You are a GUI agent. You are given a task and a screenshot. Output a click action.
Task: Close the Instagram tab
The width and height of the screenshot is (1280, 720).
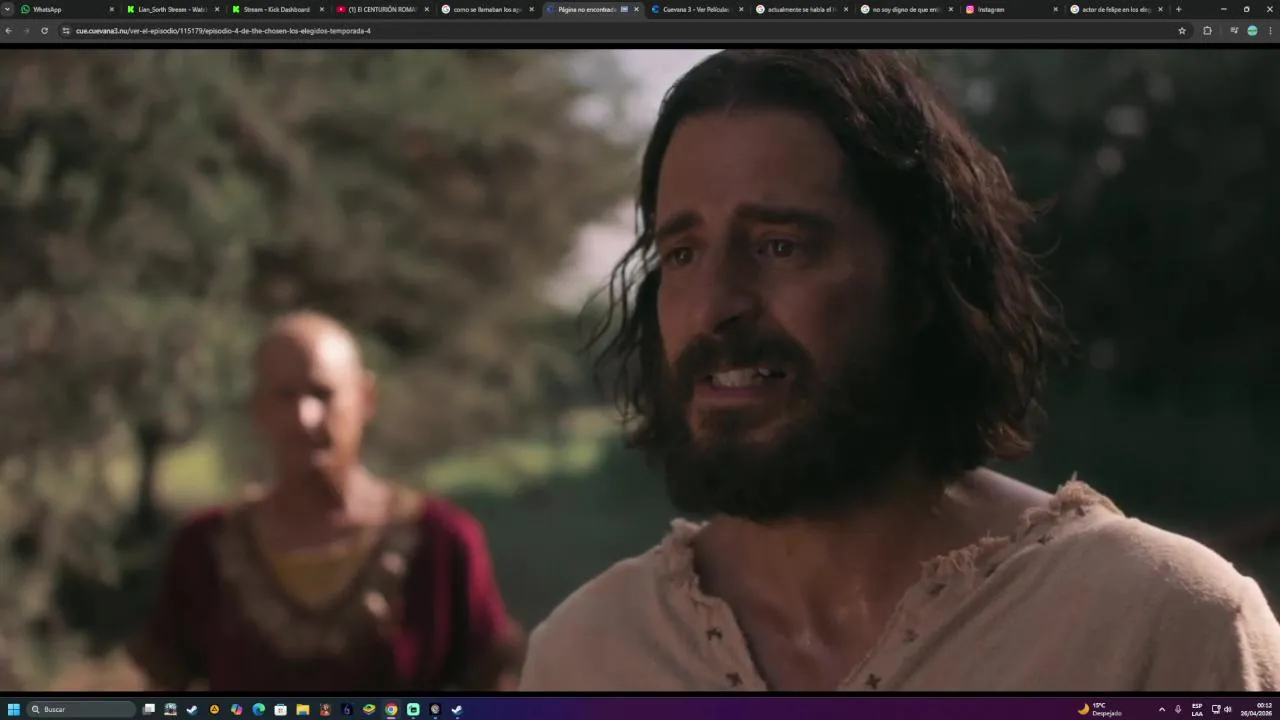pyautogui.click(x=1055, y=9)
